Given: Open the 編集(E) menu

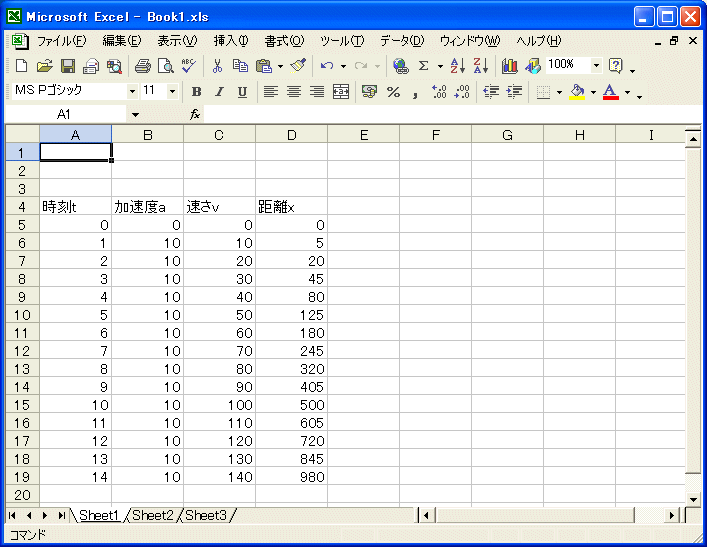Looking at the screenshot, I should pos(122,41).
